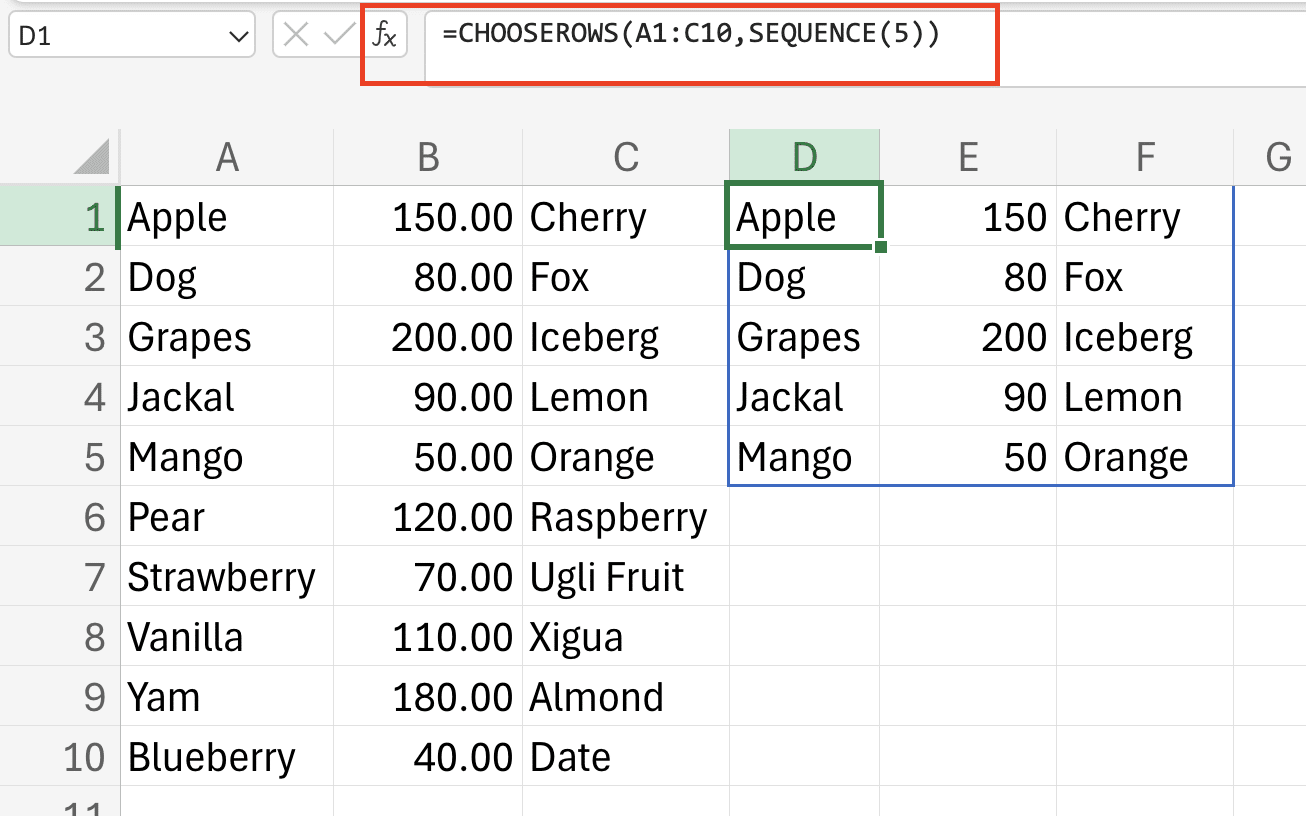1306x816 pixels.
Task: Cancel formula entry with X icon
Action: tap(296, 36)
